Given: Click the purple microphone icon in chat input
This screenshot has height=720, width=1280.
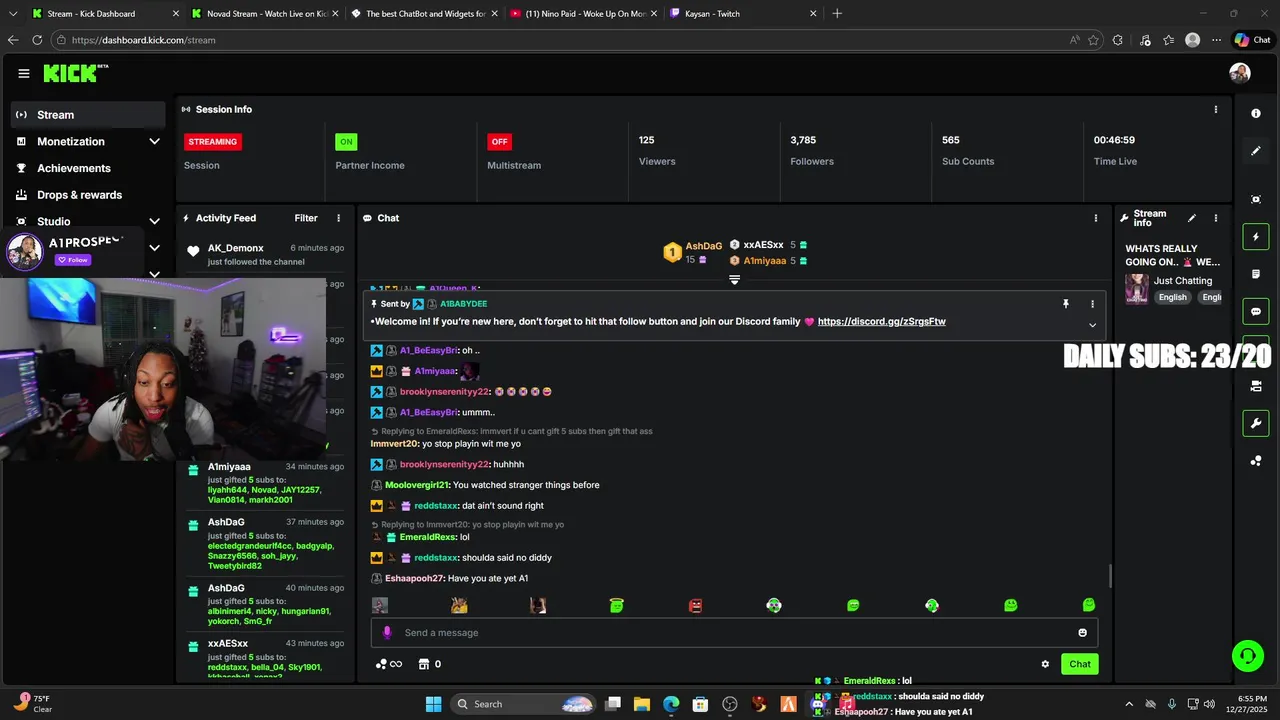Looking at the screenshot, I should point(388,633).
